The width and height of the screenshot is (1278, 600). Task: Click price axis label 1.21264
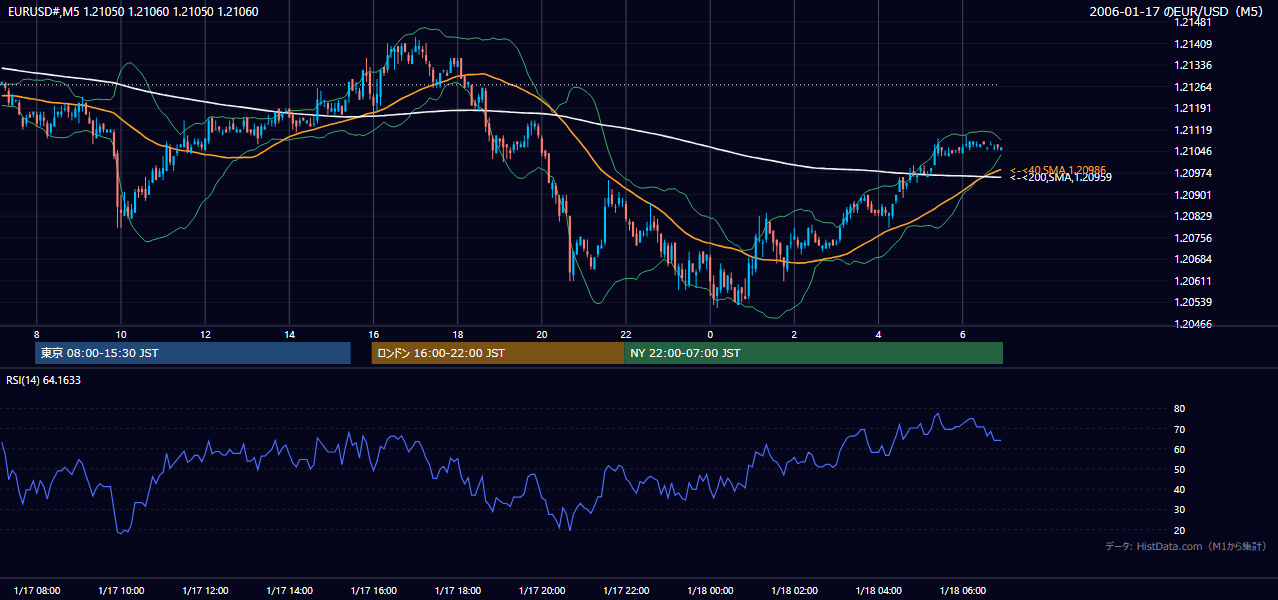(x=1194, y=87)
